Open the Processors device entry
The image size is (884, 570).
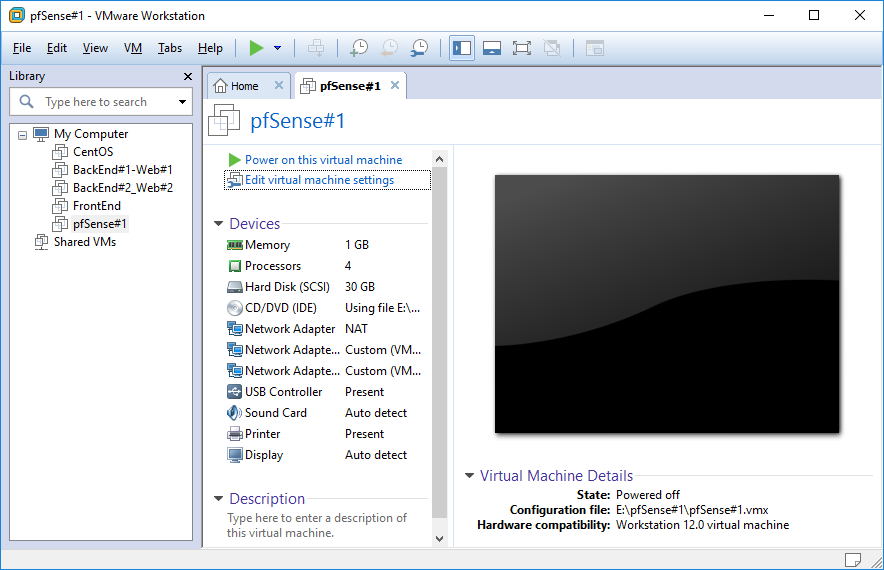click(x=273, y=266)
